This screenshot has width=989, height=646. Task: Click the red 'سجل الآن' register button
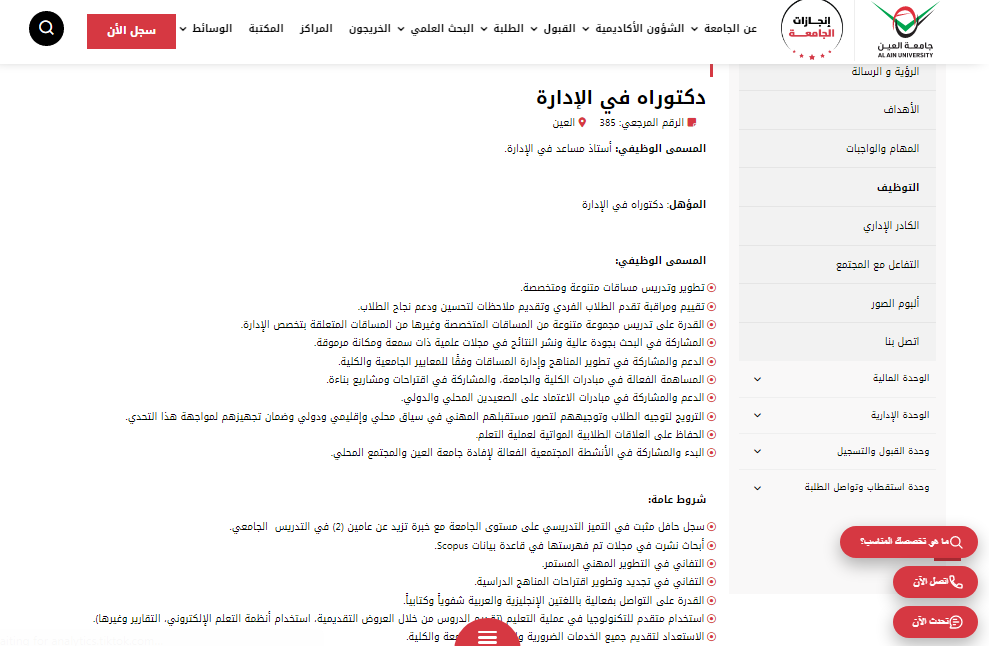[x=131, y=31]
